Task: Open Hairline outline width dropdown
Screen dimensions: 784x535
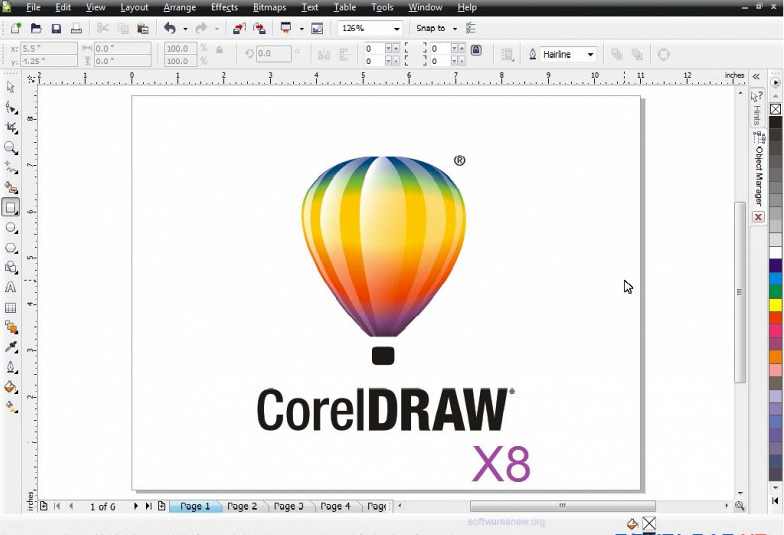Action: pos(590,54)
